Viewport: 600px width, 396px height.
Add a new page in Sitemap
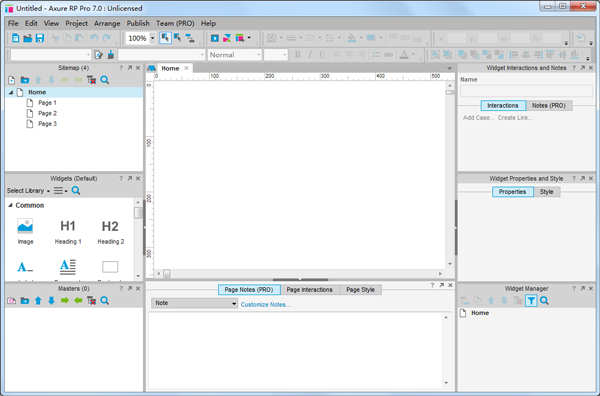click(11, 80)
